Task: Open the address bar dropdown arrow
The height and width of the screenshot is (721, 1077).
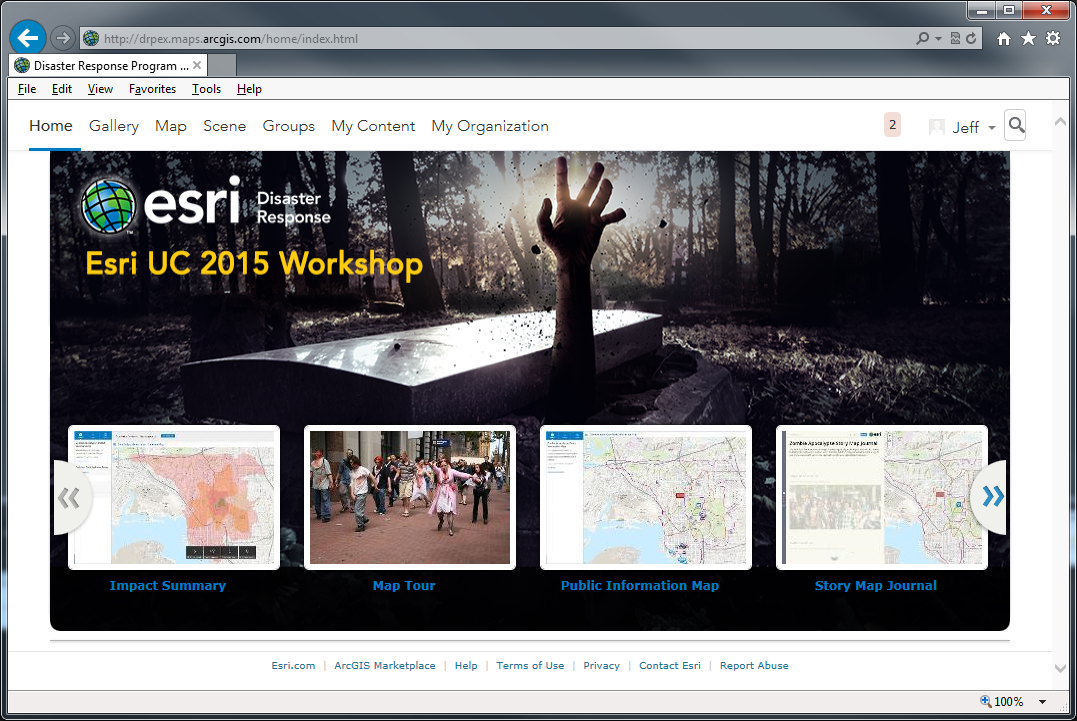Action: tap(938, 38)
